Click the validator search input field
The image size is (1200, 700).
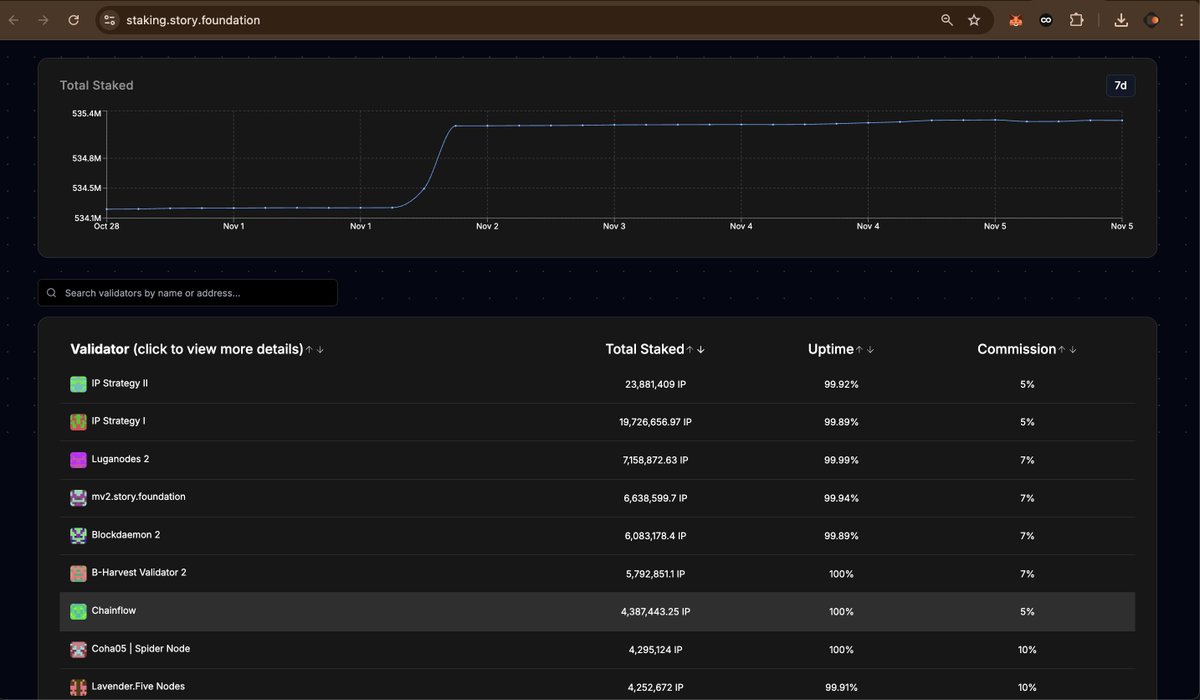[x=187, y=292]
